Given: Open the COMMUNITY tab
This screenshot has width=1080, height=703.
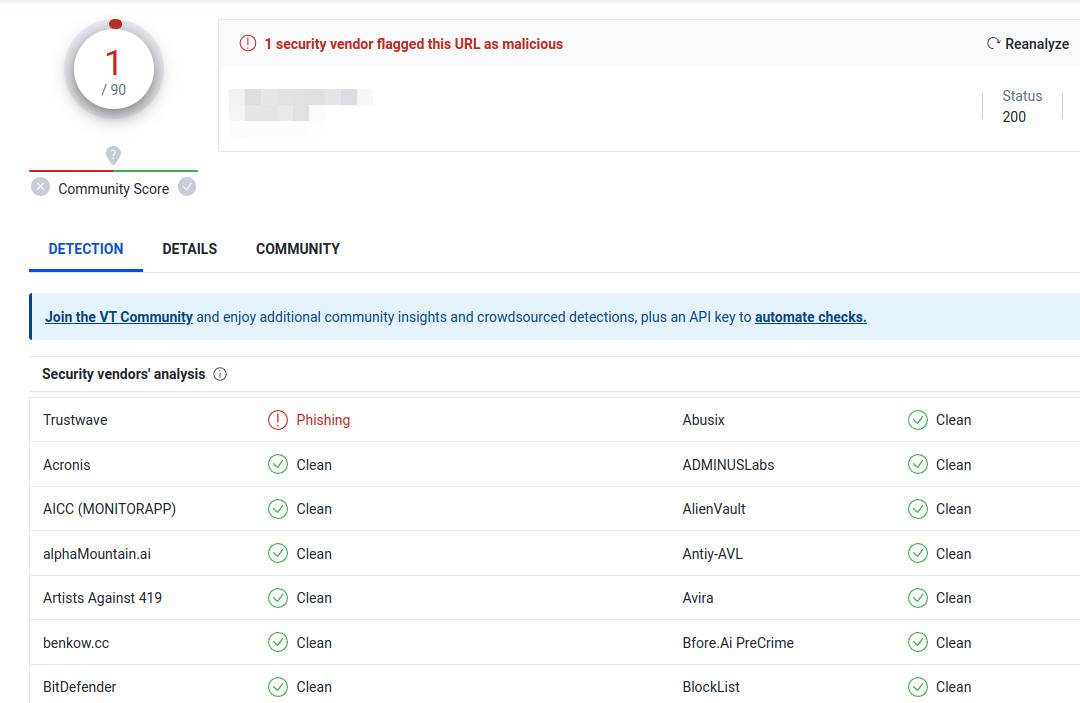Looking at the screenshot, I should tap(297, 248).
